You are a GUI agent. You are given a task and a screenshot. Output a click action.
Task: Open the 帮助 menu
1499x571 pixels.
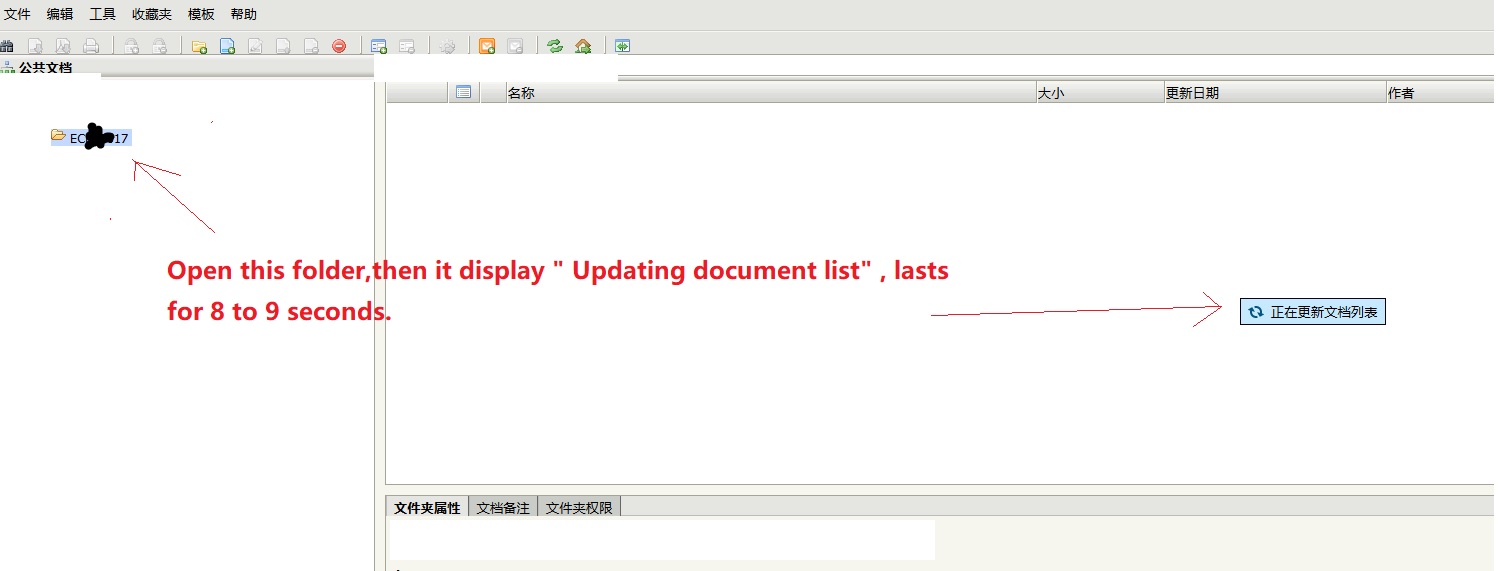(243, 15)
